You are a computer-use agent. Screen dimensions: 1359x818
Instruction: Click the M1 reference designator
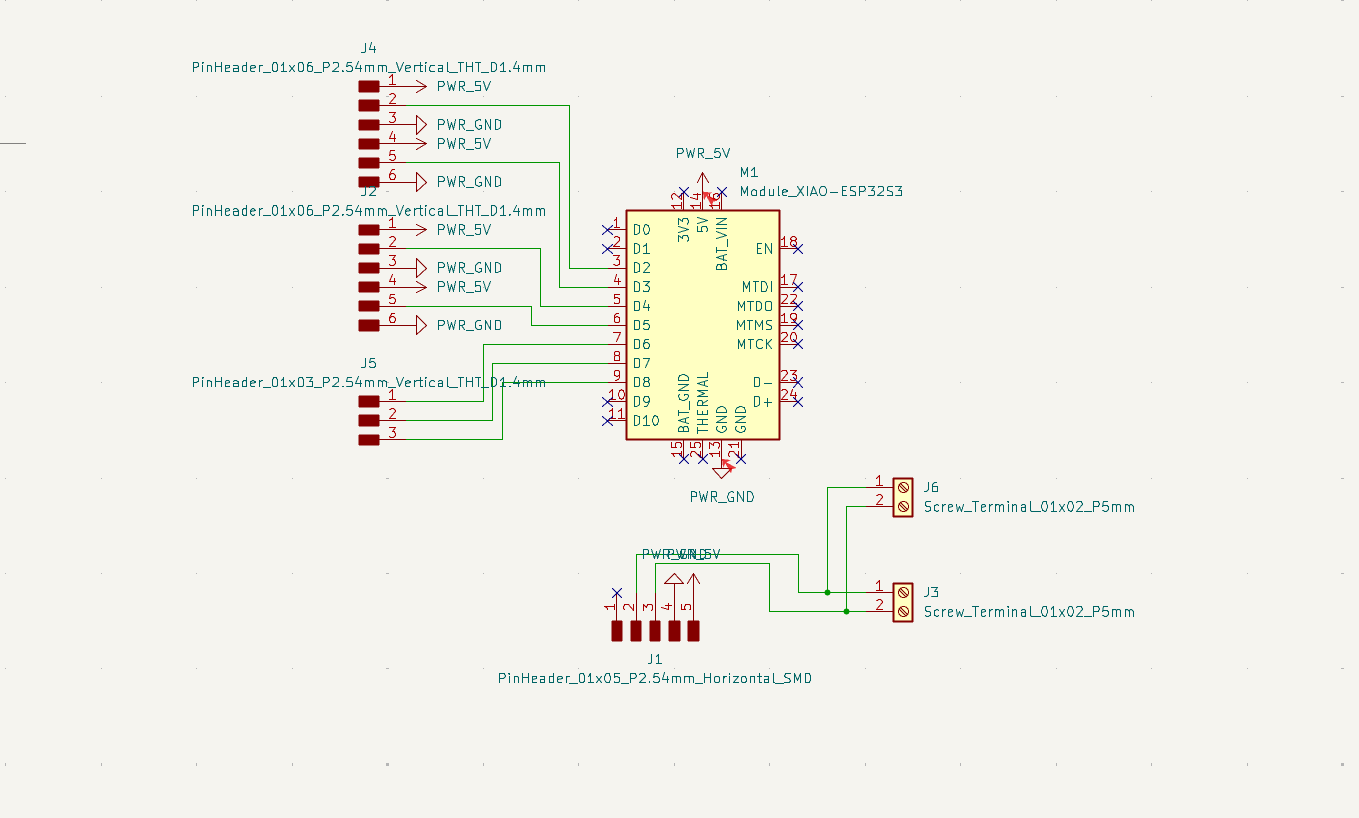pos(749,172)
